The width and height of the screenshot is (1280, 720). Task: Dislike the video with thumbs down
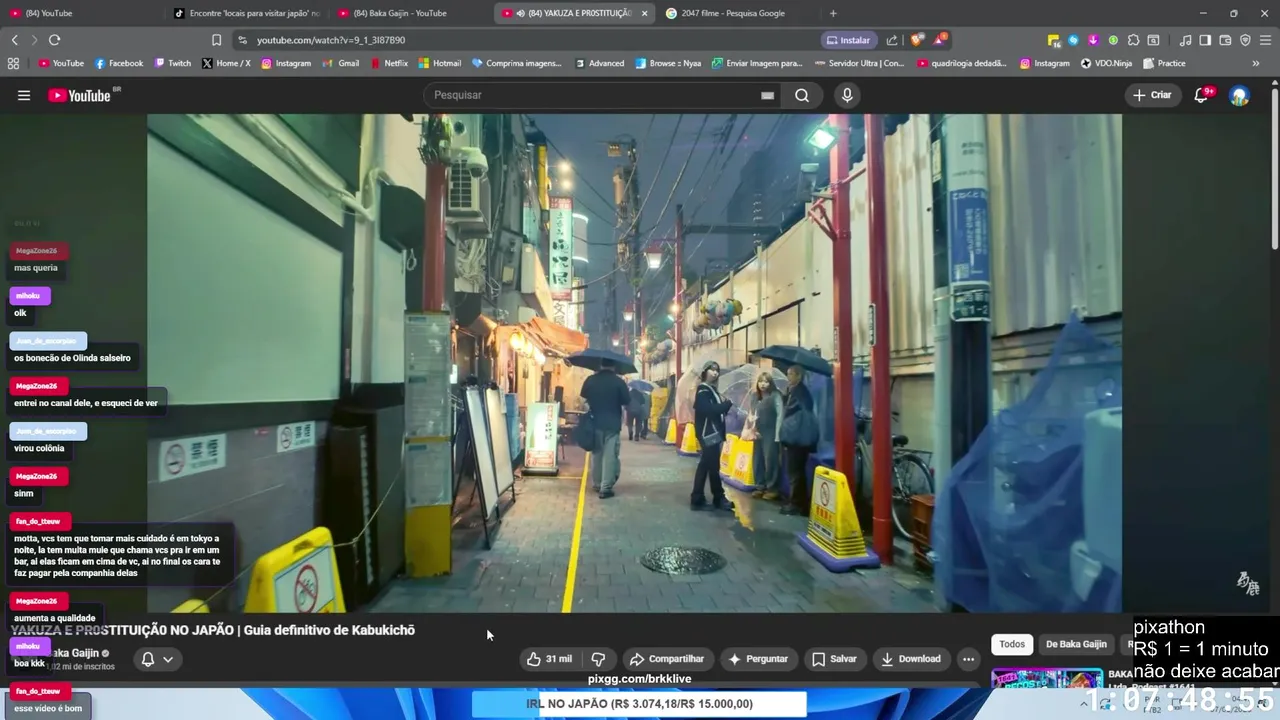click(598, 659)
